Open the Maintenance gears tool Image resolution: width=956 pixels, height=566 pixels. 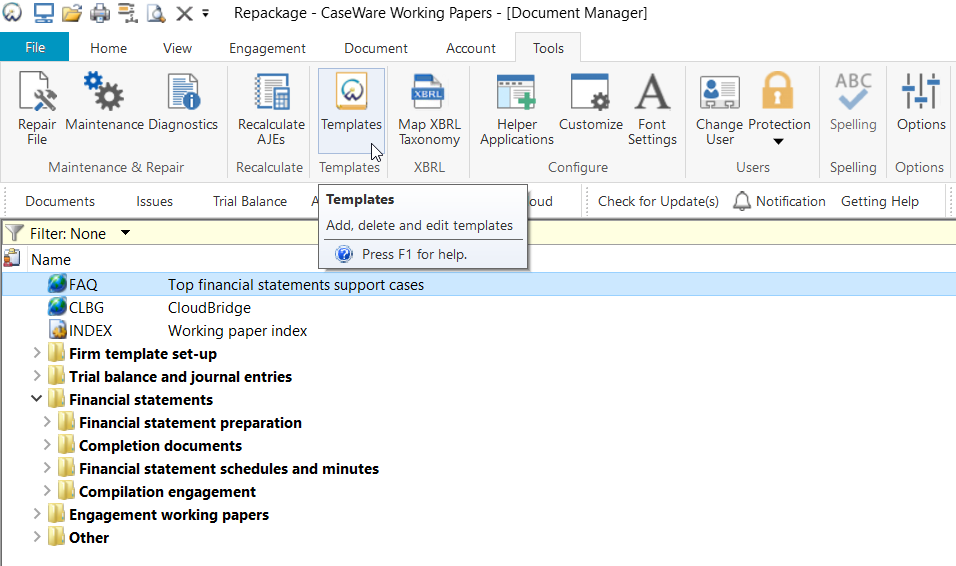(x=104, y=91)
